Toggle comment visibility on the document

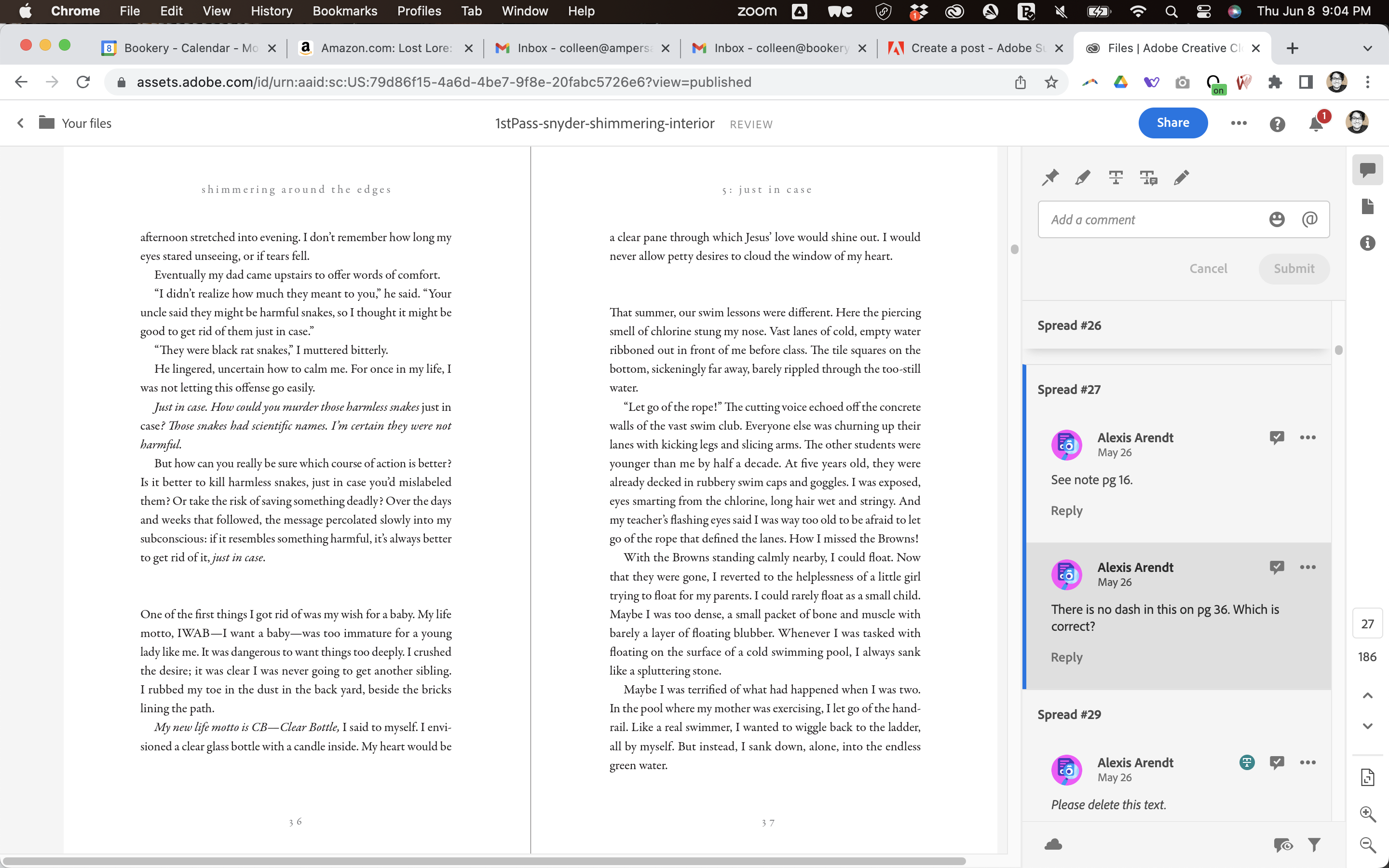coord(1282,844)
